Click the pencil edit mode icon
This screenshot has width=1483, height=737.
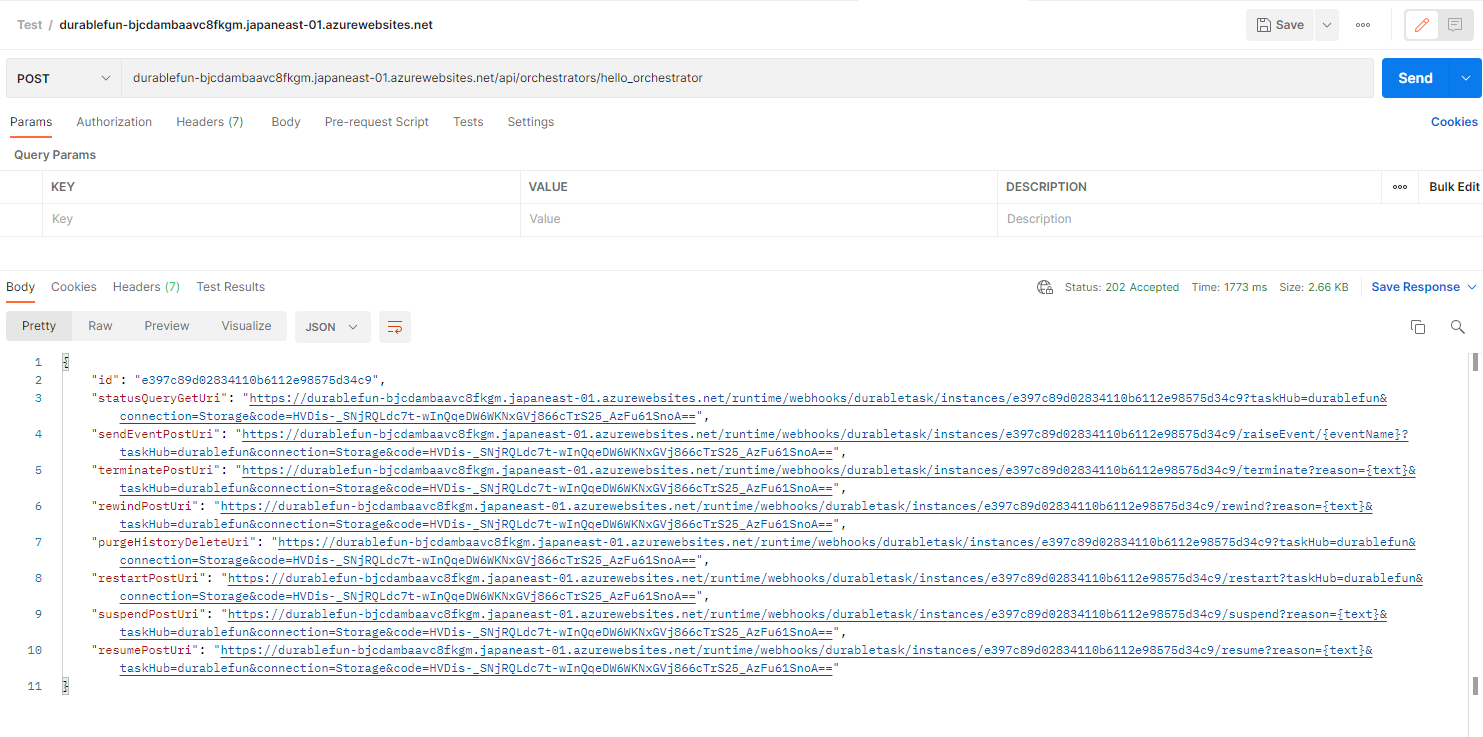[1422, 25]
